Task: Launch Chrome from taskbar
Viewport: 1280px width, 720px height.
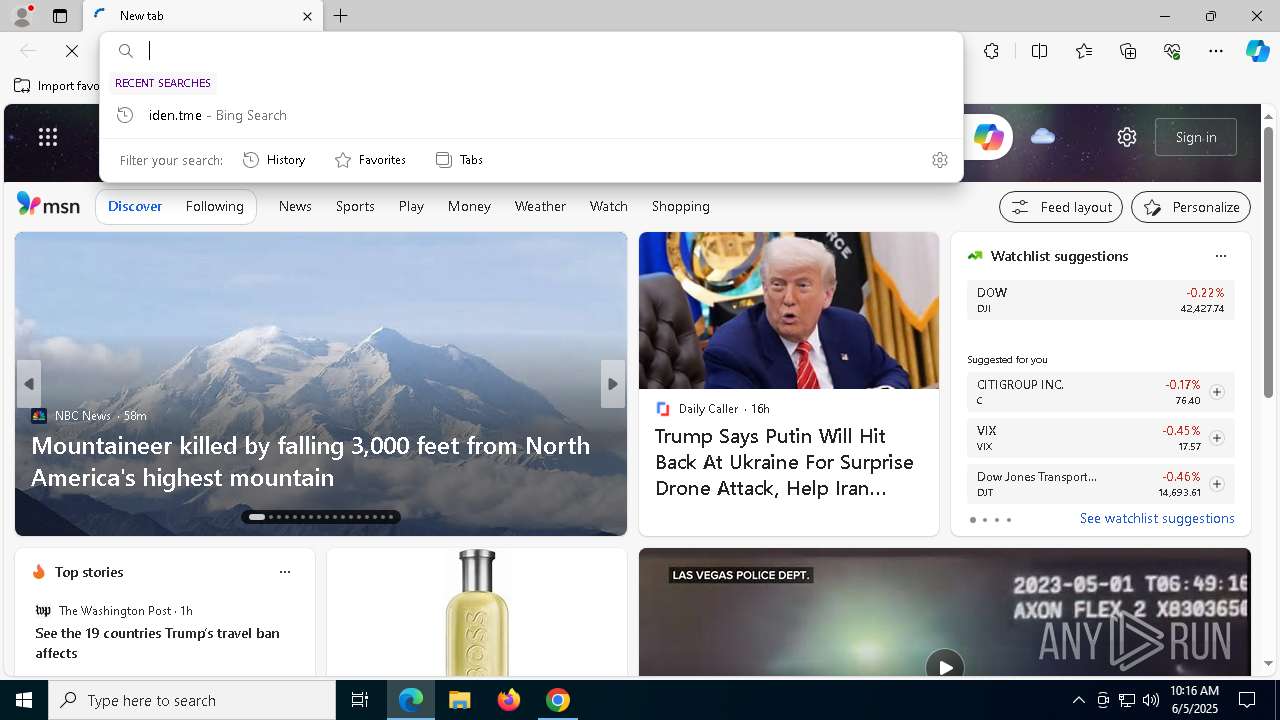Action: click(558, 700)
